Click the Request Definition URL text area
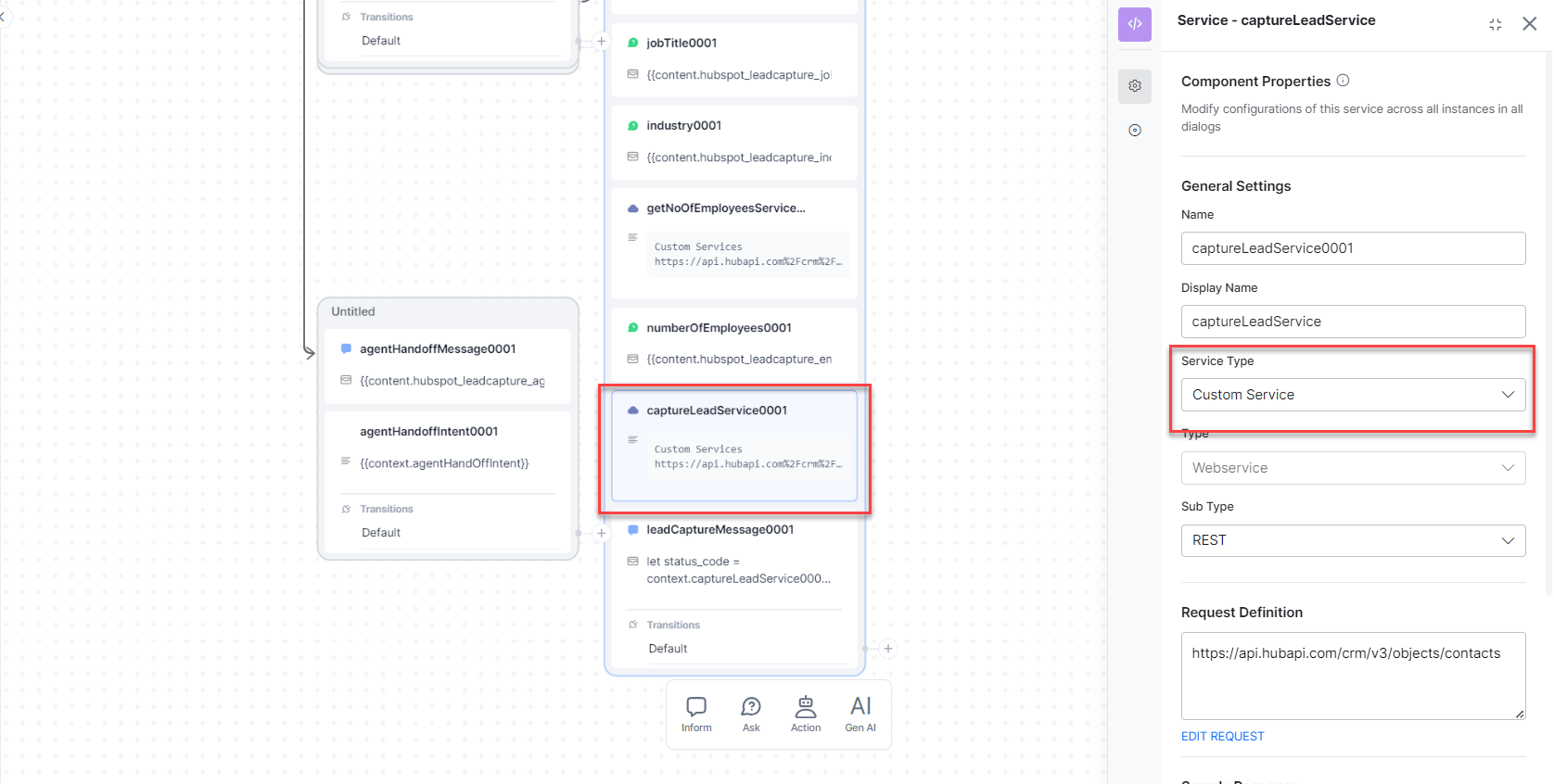 1353,676
